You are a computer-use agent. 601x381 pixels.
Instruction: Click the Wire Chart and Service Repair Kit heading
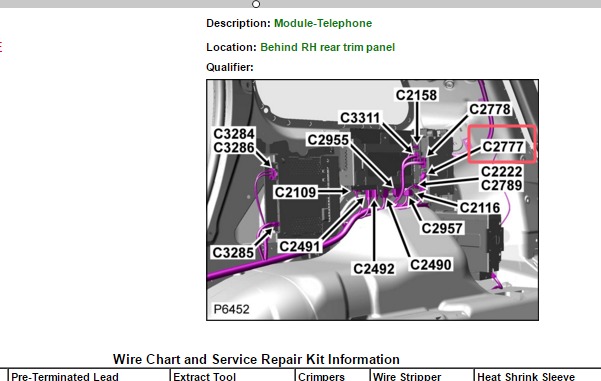[256, 359]
